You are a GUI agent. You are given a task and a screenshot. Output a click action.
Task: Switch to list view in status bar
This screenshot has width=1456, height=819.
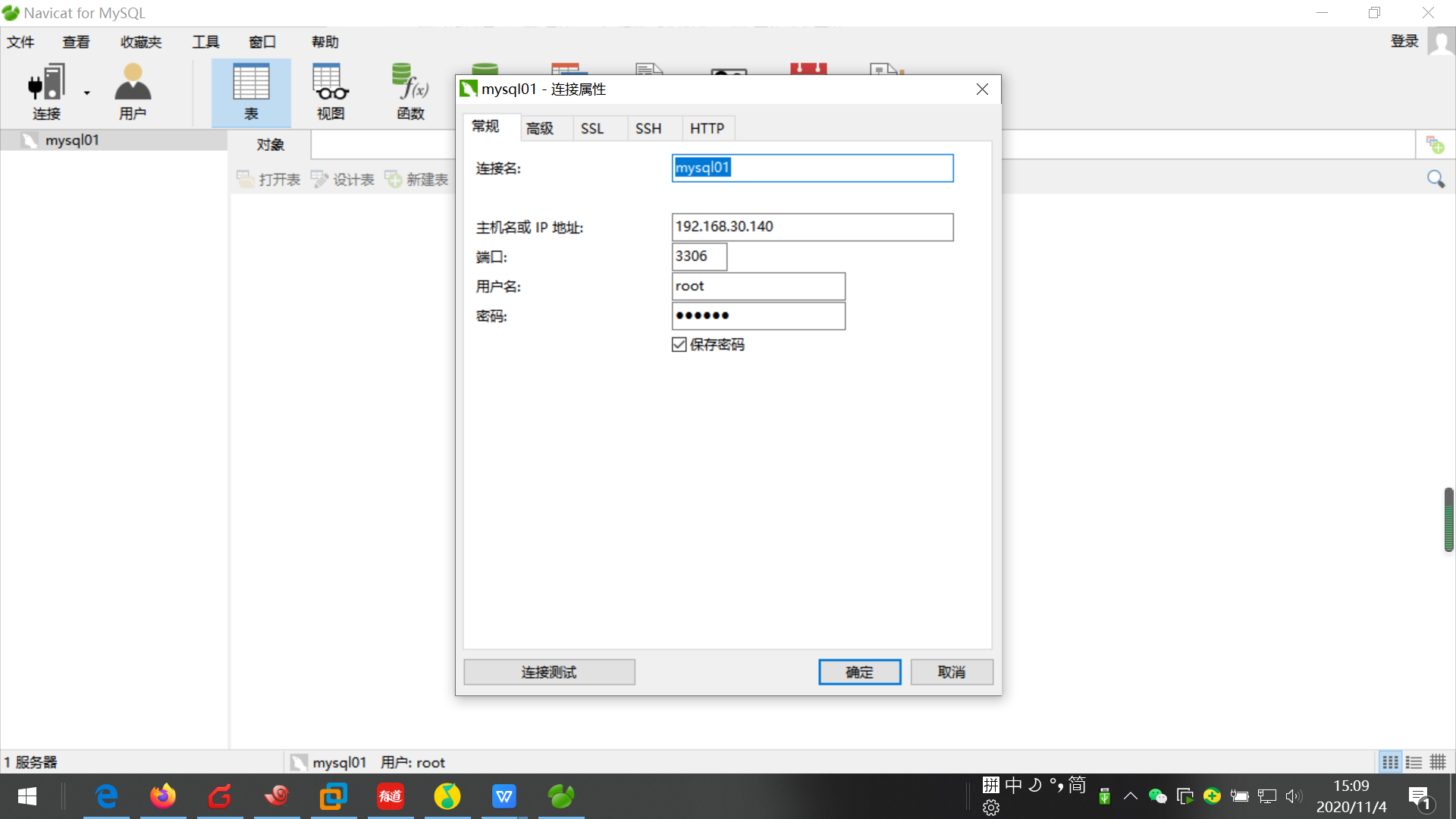(1414, 762)
